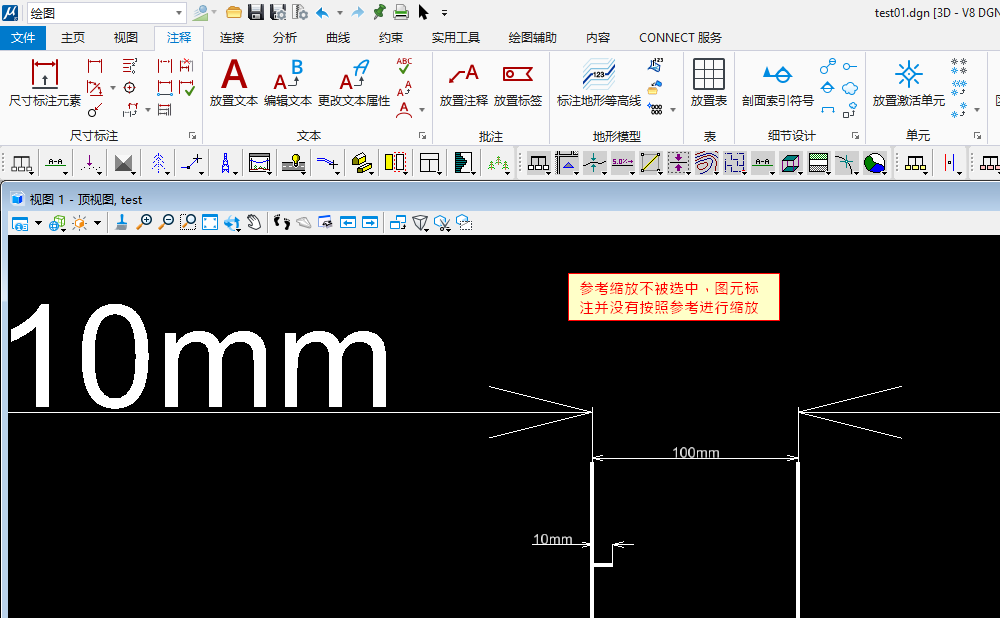
Task: Expand the angular dimension tool dropdown arrow
Action: (x=113, y=88)
